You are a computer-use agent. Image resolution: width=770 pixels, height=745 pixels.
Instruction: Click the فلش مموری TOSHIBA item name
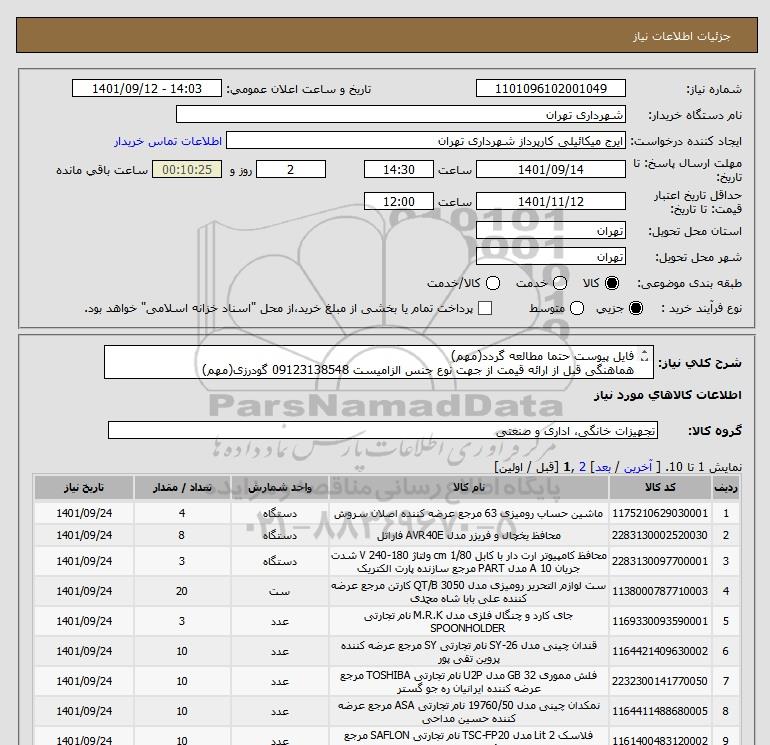tap(468, 681)
